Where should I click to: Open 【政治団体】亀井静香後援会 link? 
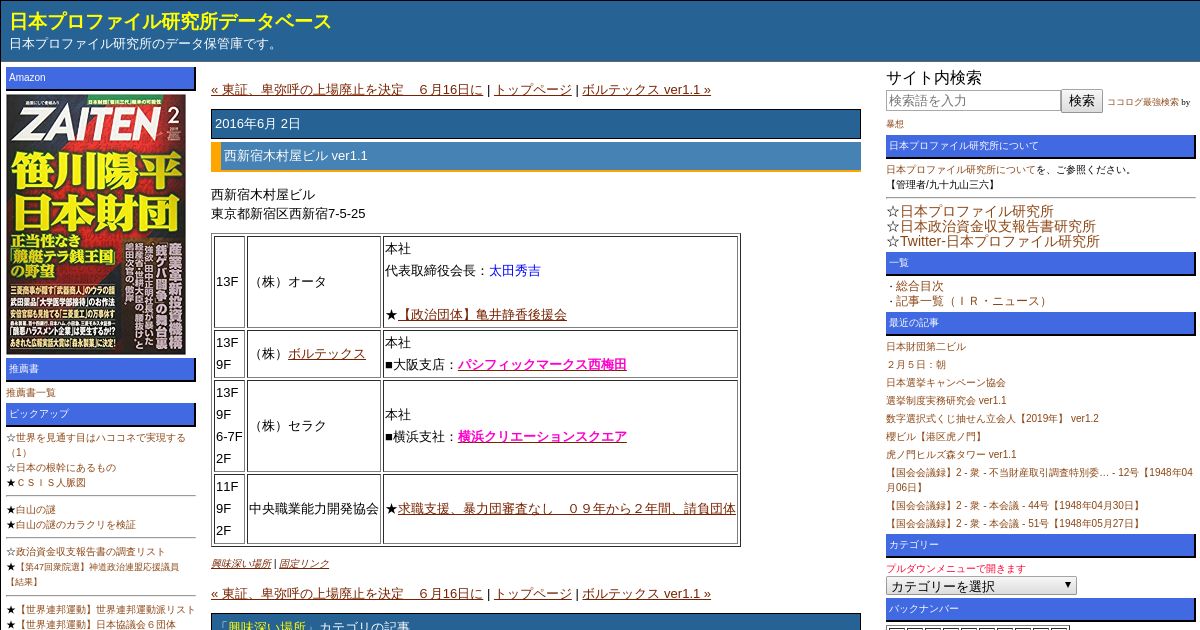pos(482,314)
